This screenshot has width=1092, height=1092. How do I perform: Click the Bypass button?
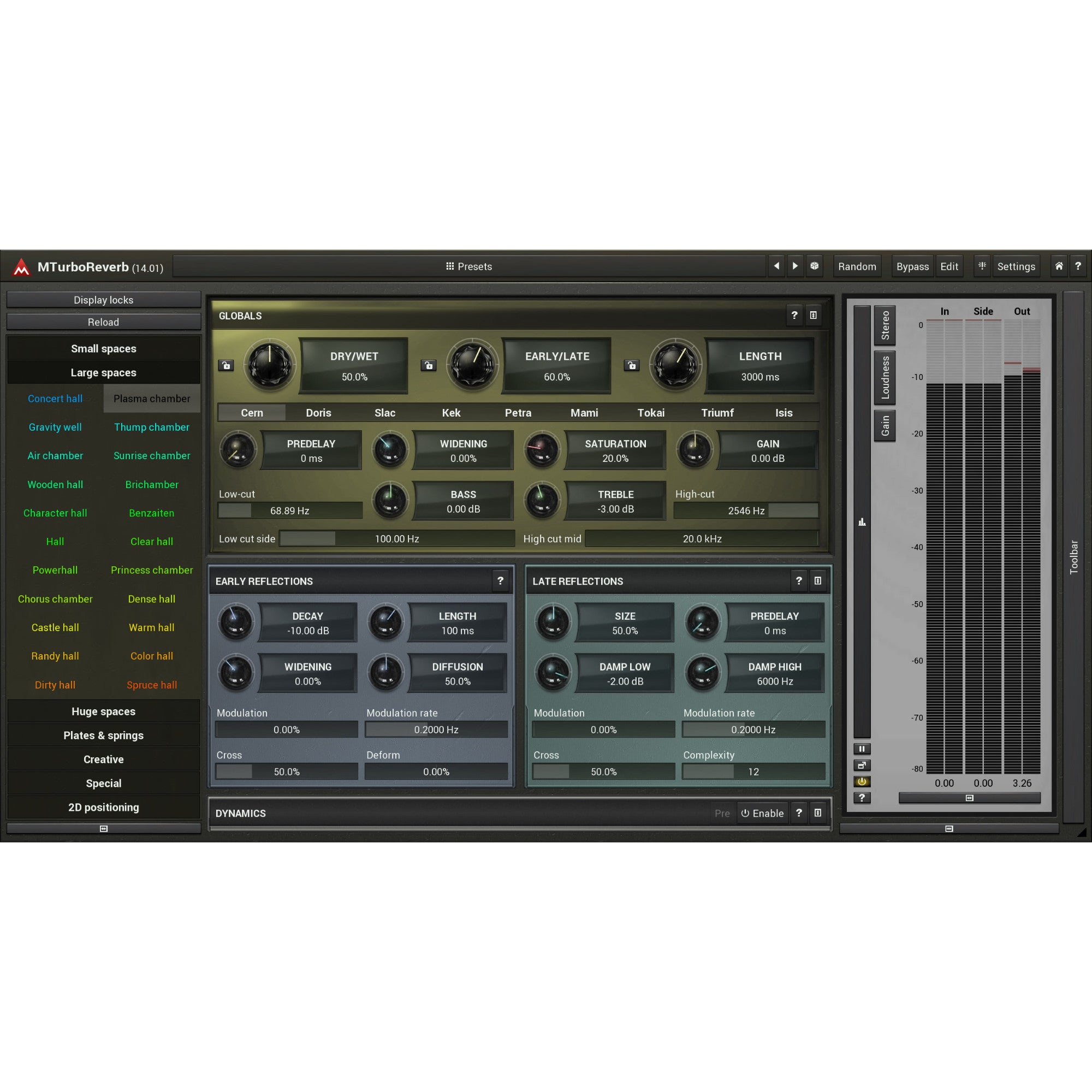[x=912, y=266]
